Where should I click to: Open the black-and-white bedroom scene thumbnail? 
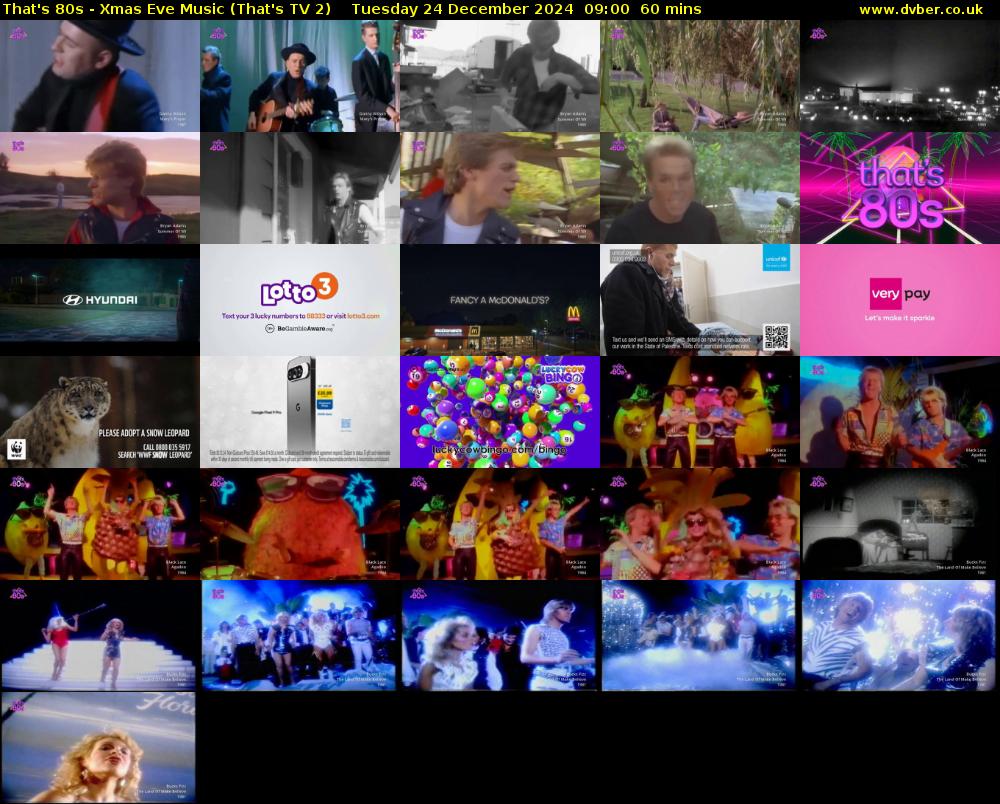tap(900, 524)
